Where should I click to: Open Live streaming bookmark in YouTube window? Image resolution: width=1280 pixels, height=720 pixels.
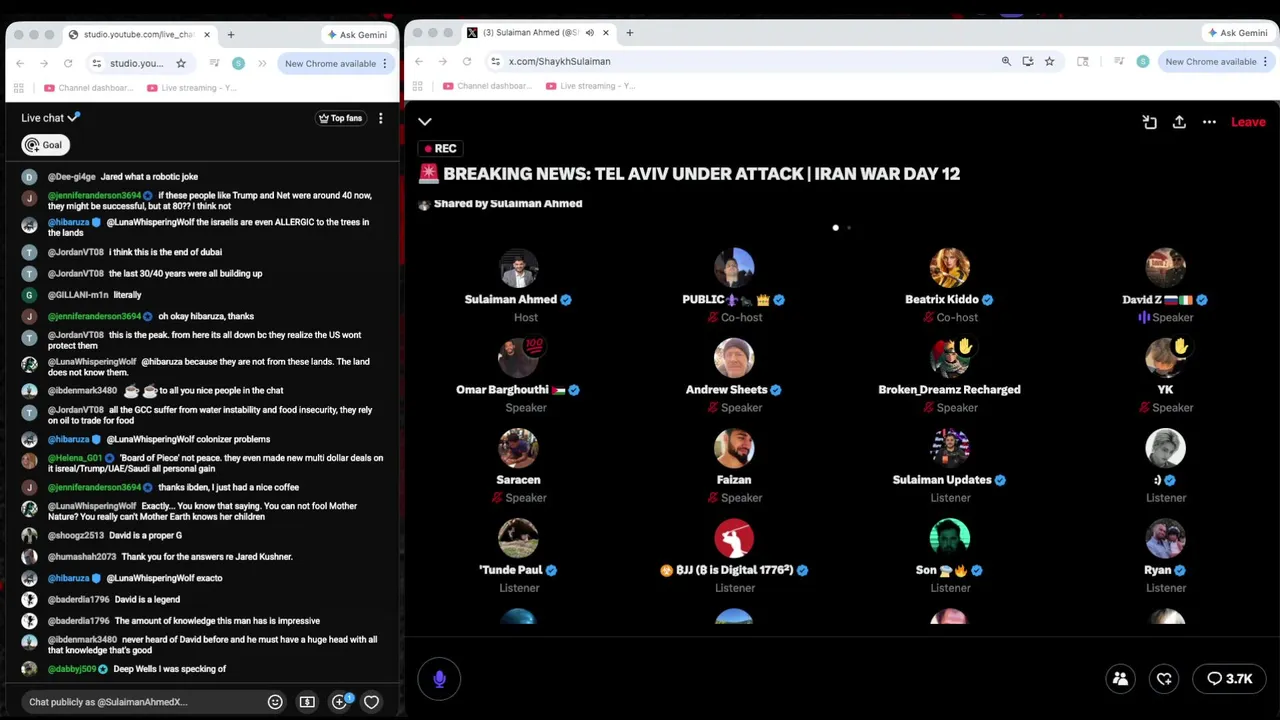click(x=192, y=88)
